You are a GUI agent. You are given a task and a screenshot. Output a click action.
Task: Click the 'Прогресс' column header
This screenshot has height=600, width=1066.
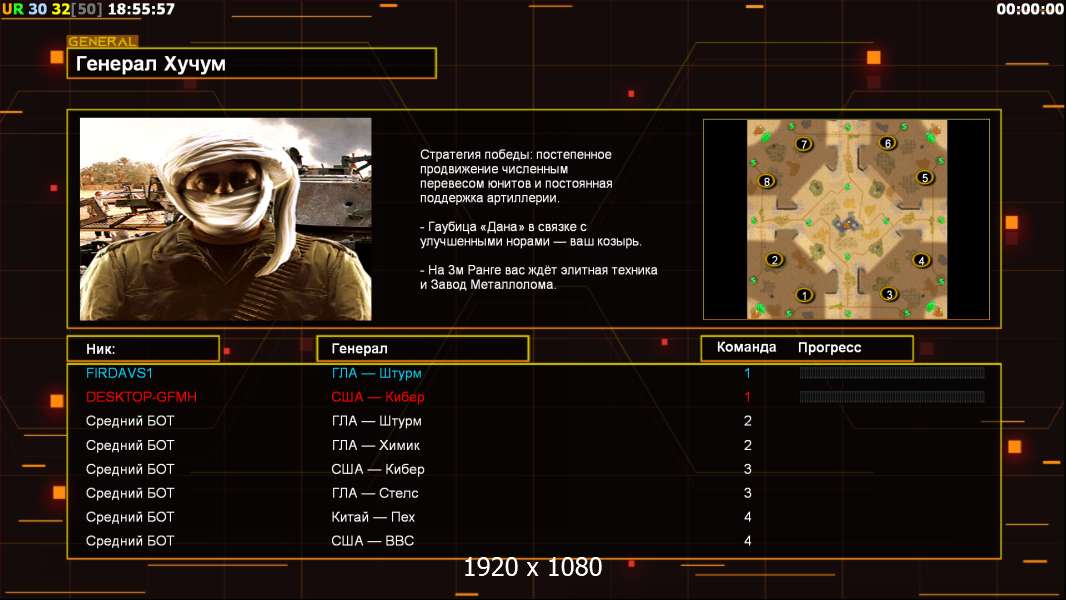829,348
